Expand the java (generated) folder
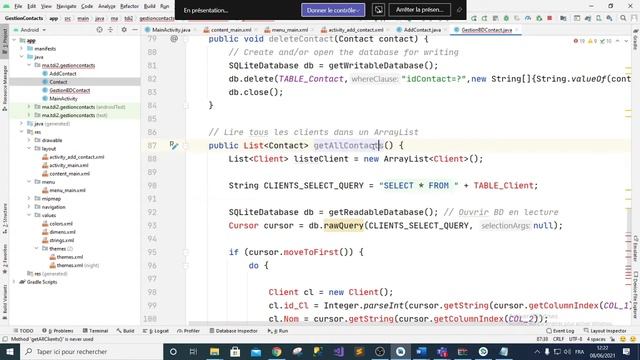The width and height of the screenshot is (640, 360). [22, 123]
